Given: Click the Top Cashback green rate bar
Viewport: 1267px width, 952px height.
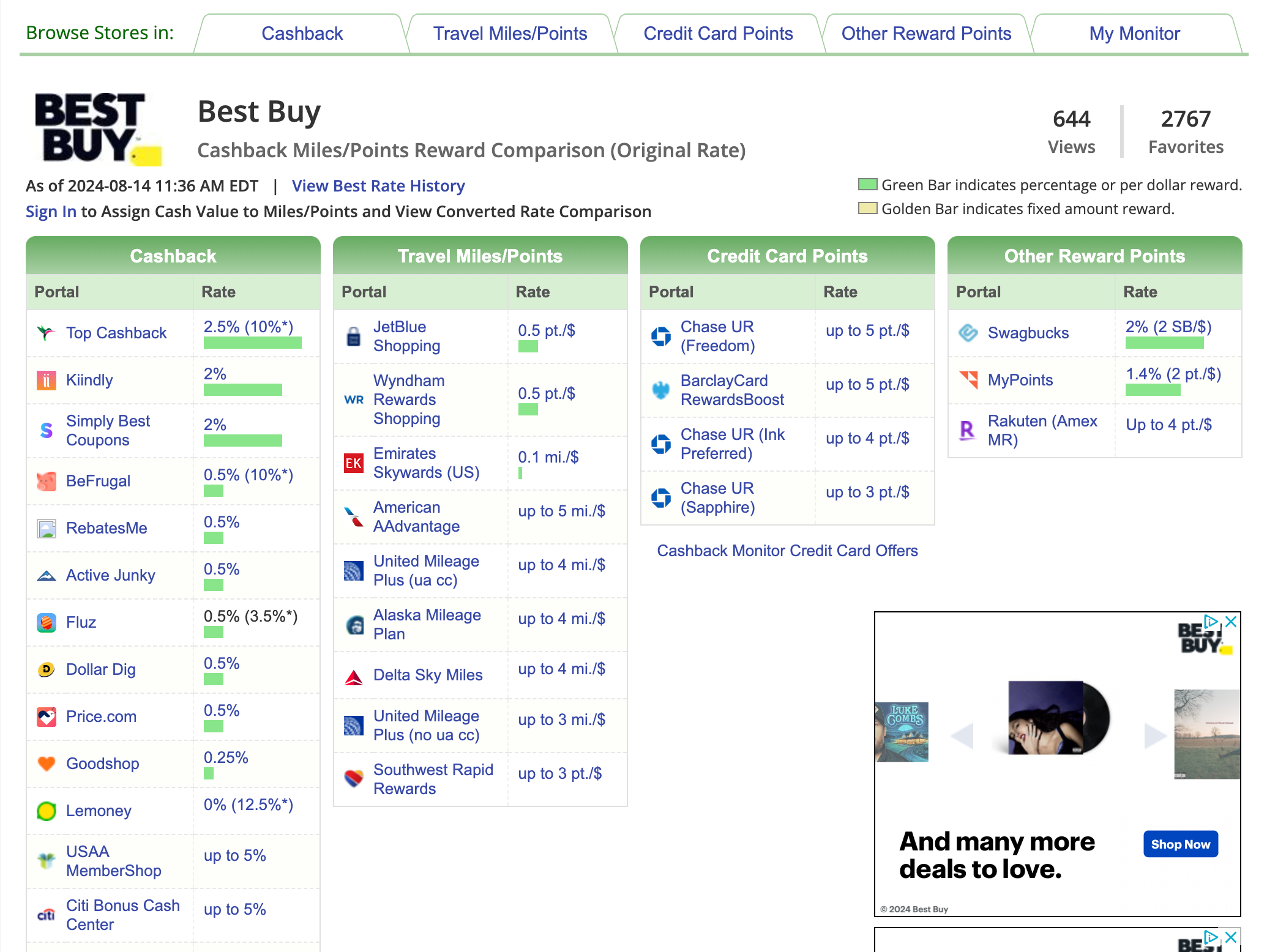Looking at the screenshot, I should 252,343.
